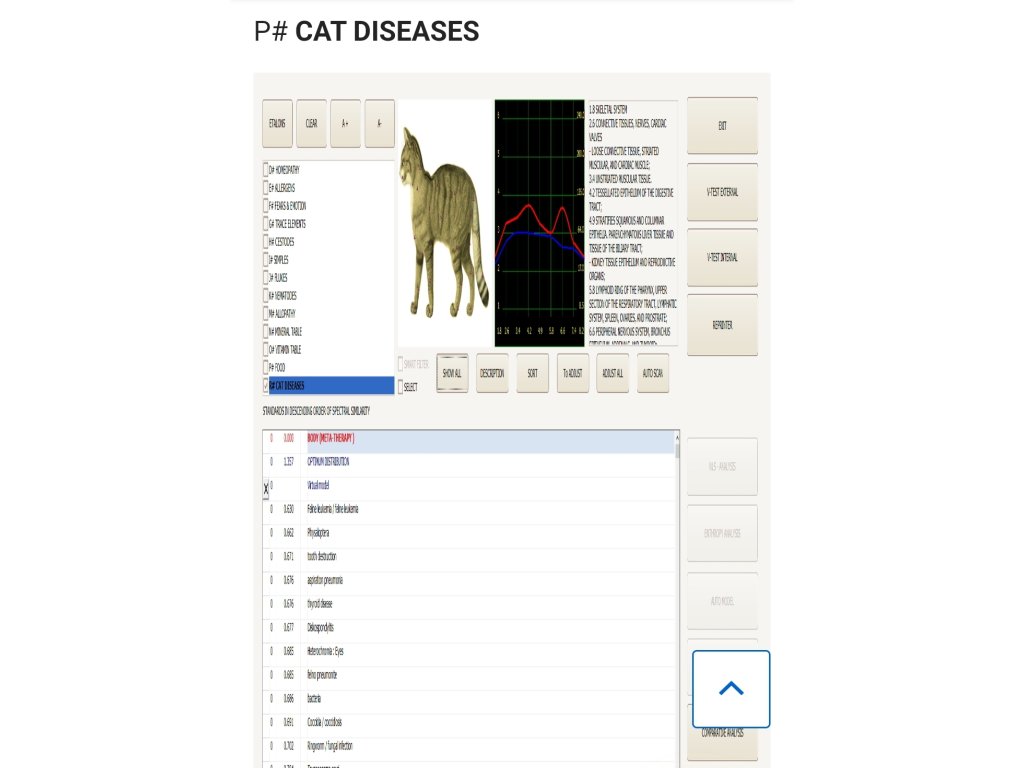Click the REPRINTER button
1024x768 pixels.
click(722, 325)
